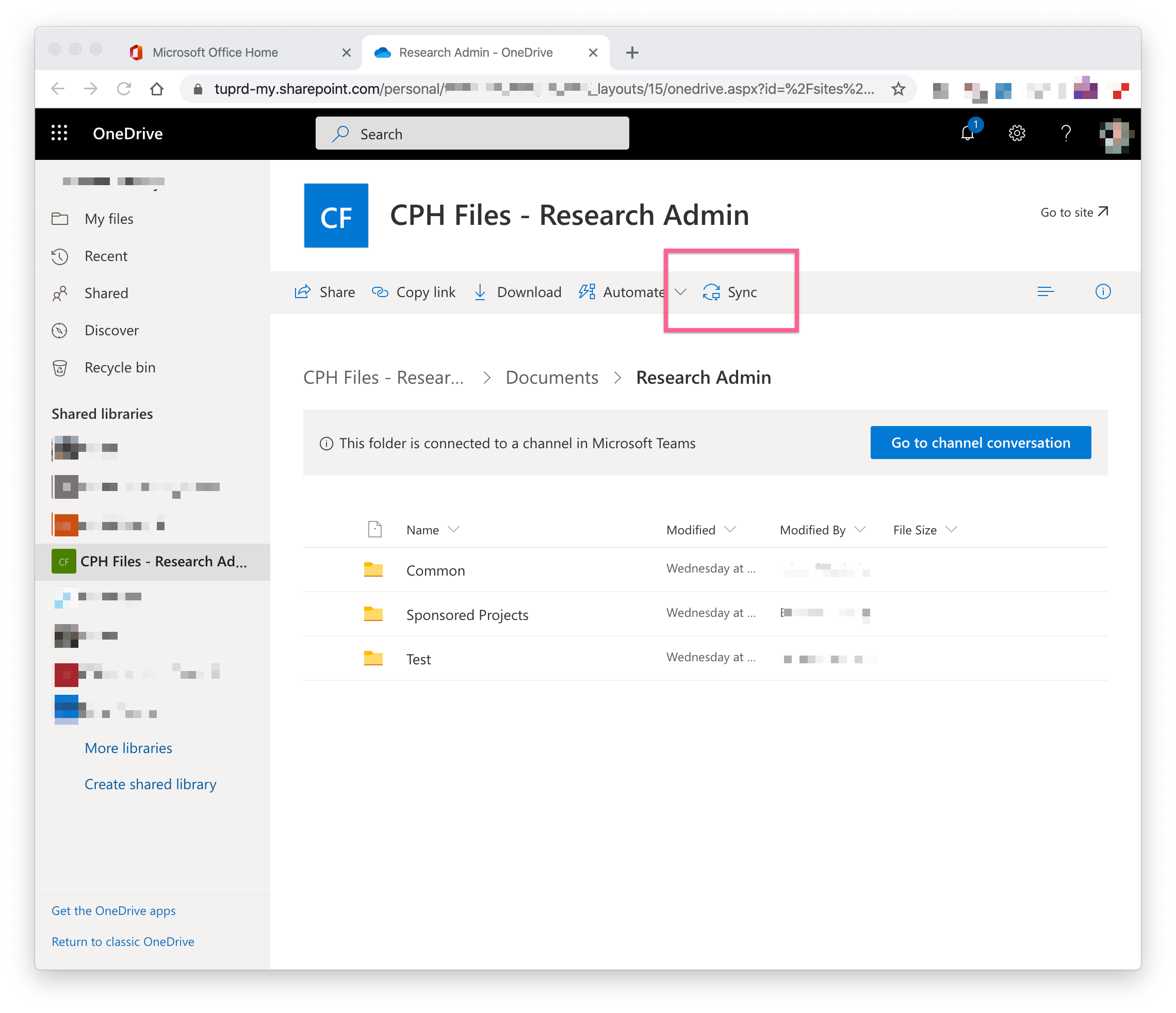The height and width of the screenshot is (1013, 1176).
Task: Open the File Size column dropdown
Action: 951,530
